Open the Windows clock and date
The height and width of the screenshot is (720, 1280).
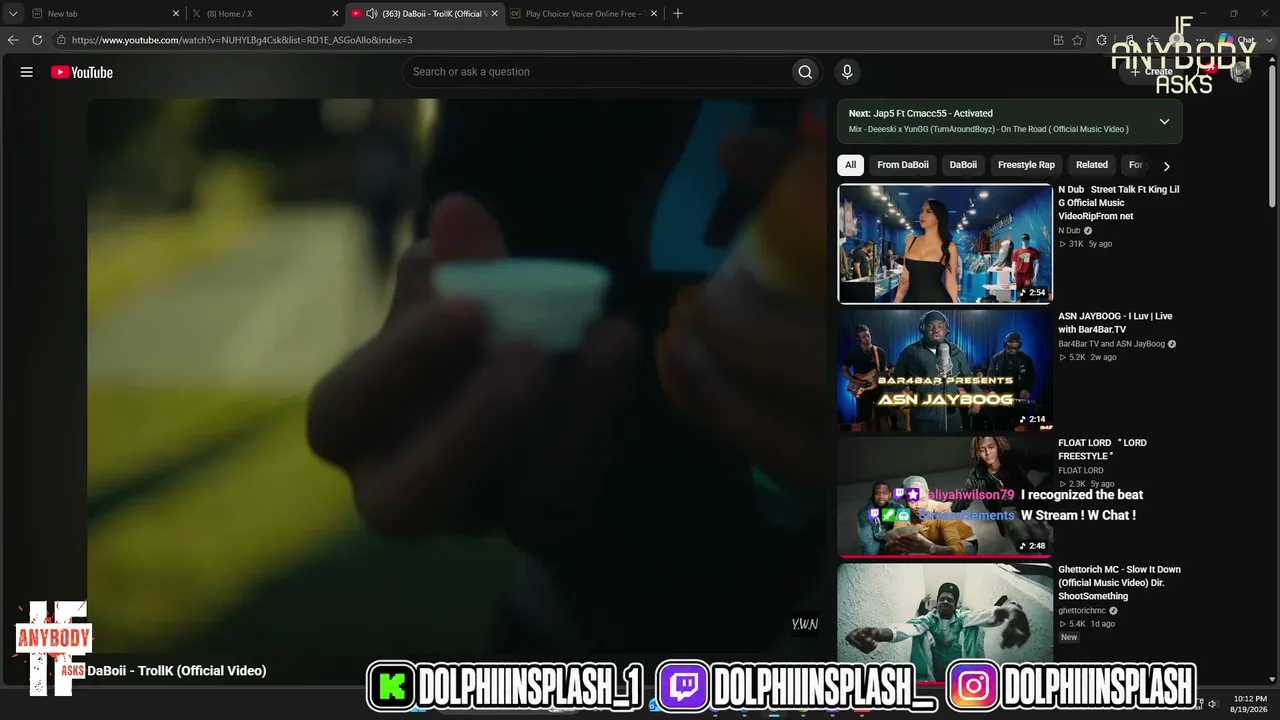(x=1250, y=704)
